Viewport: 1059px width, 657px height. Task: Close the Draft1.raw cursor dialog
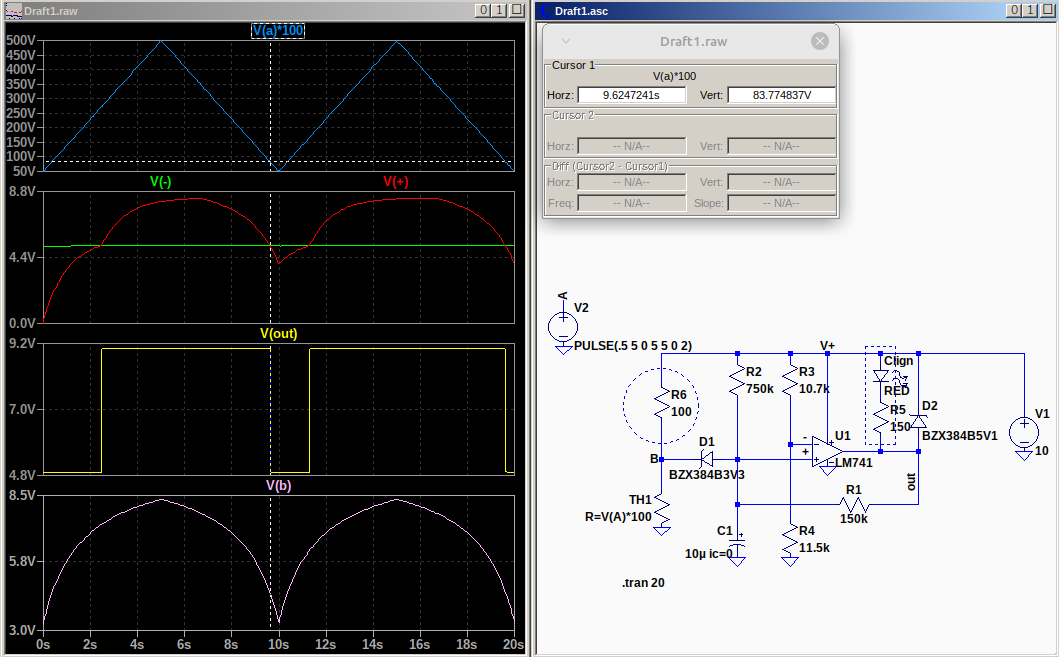tap(820, 41)
